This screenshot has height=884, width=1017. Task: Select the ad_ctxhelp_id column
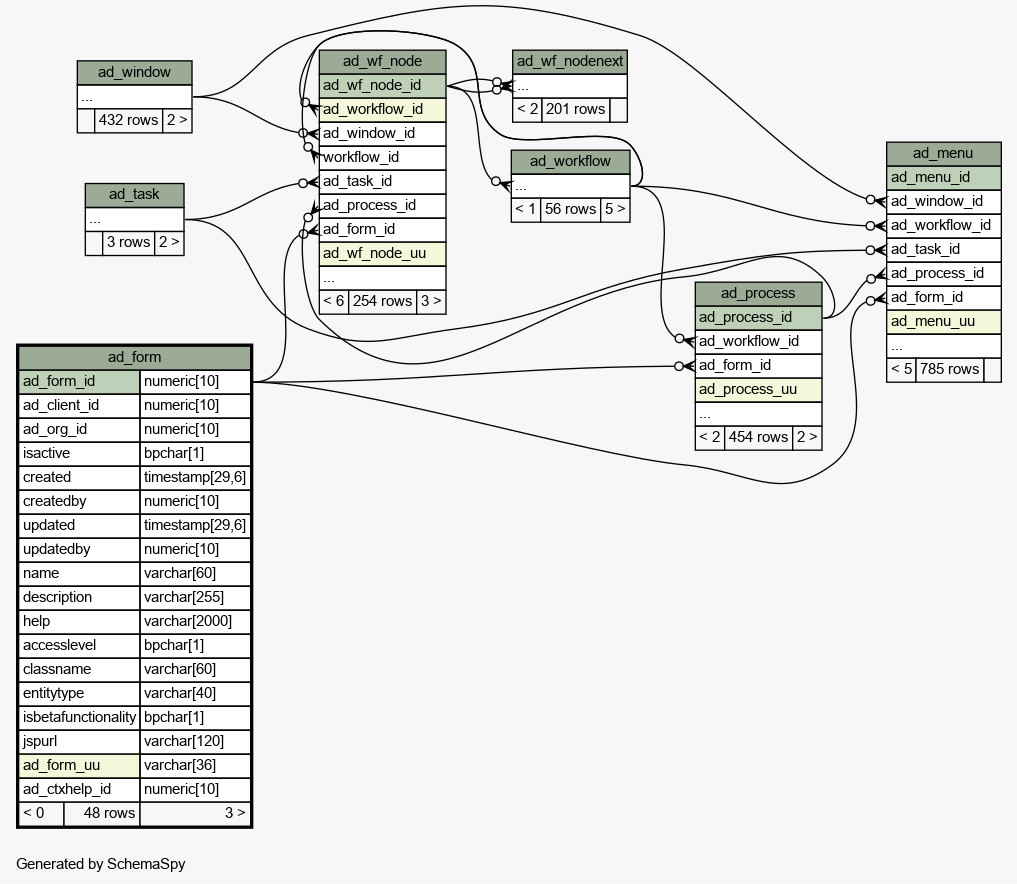tap(79, 789)
